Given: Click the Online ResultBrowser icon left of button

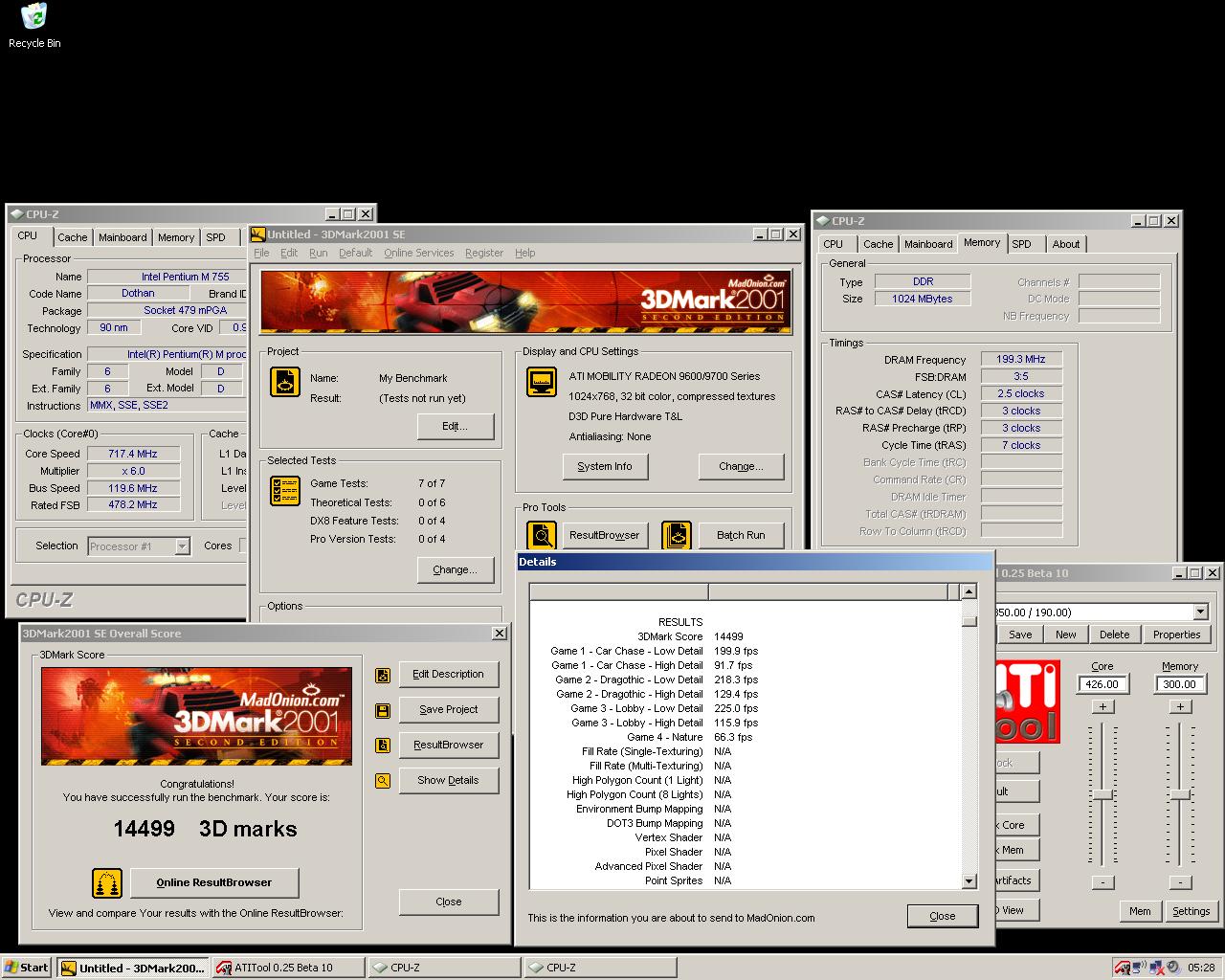Looking at the screenshot, I should 107,882.
